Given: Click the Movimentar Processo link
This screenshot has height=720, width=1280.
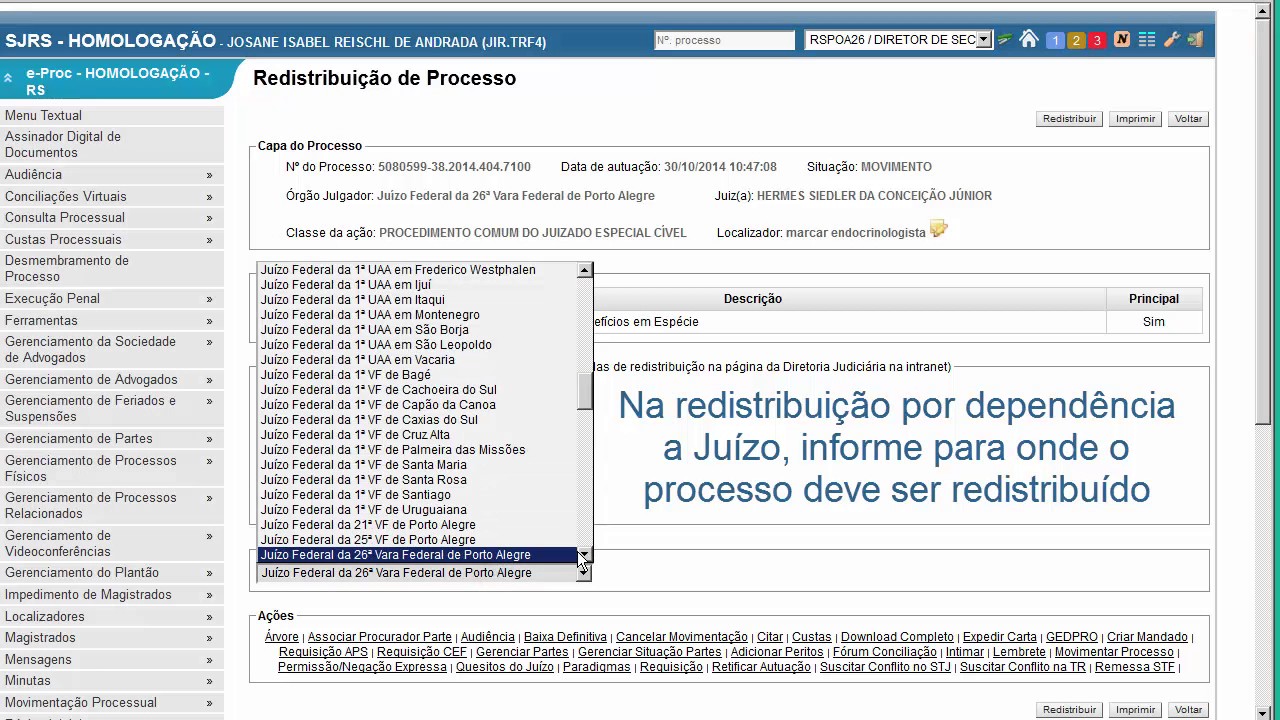Looking at the screenshot, I should (x=1114, y=652).
